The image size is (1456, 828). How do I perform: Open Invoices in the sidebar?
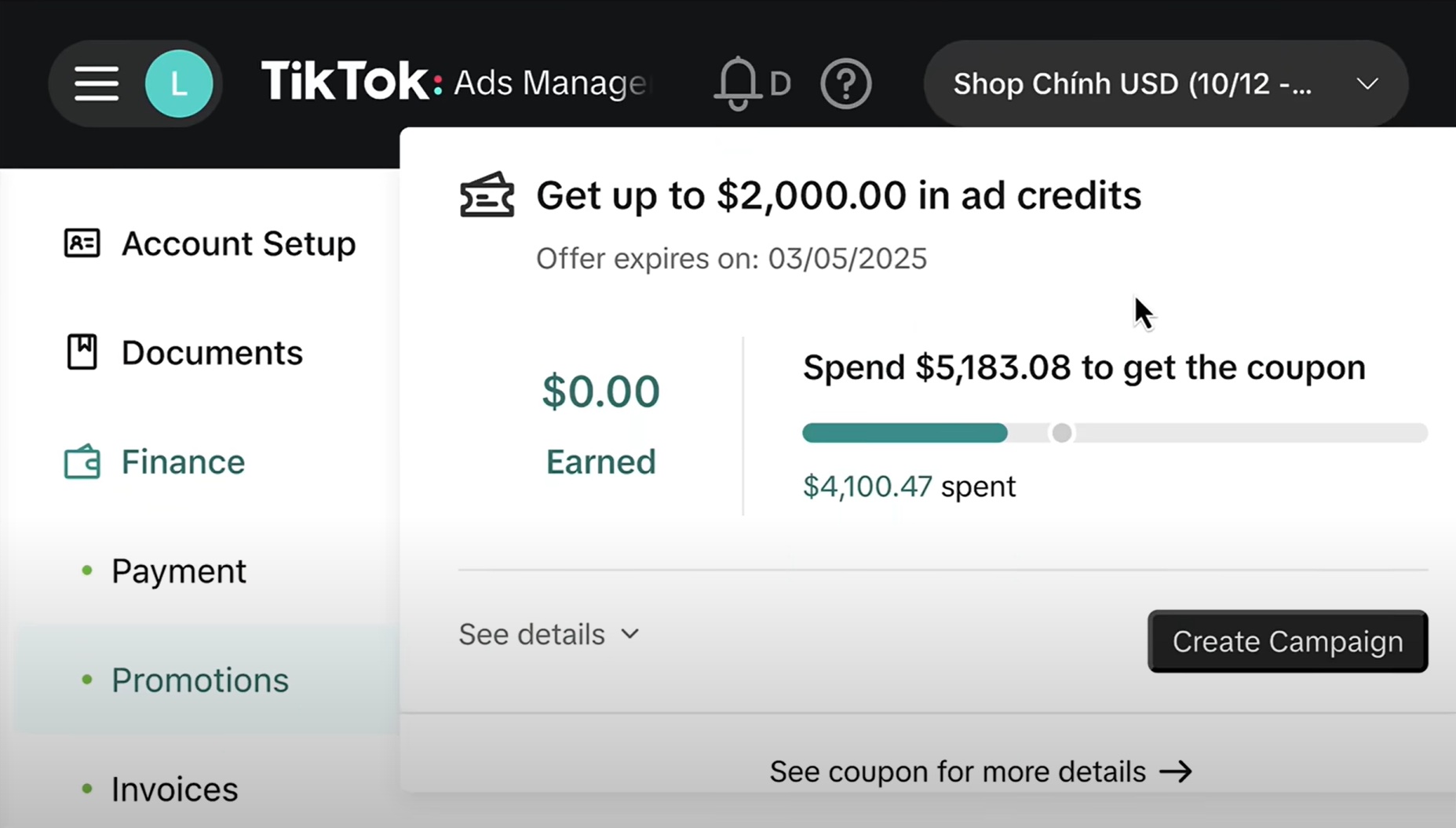[174, 789]
